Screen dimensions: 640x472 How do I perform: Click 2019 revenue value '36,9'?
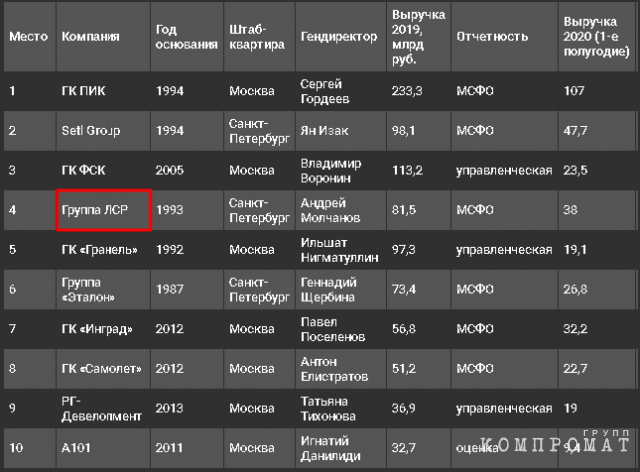point(404,408)
